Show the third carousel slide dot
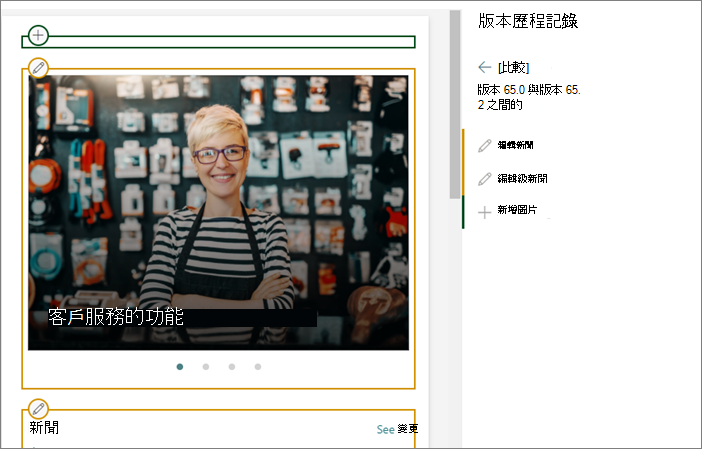The width and height of the screenshot is (702, 449). [x=232, y=367]
